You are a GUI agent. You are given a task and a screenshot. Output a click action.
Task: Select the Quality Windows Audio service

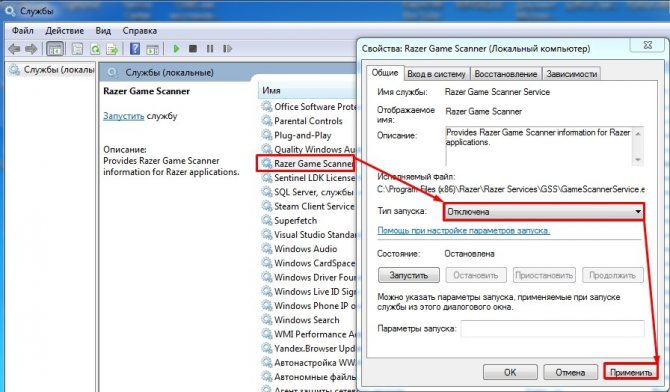point(309,149)
